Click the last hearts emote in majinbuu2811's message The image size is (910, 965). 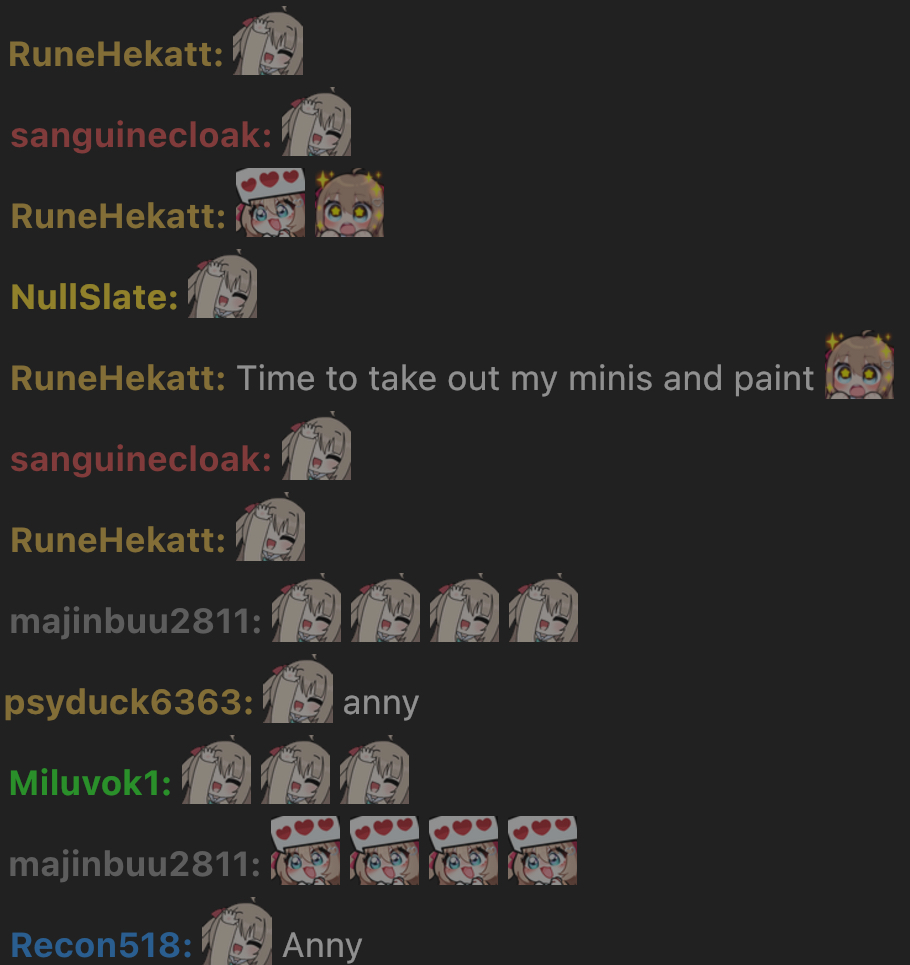coord(543,851)
